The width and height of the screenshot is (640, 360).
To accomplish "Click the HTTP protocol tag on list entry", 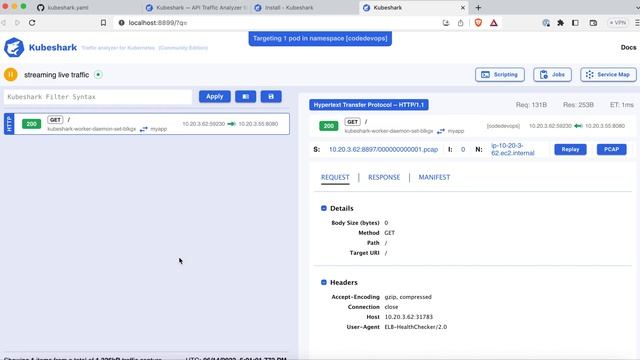I will point(9,124).
